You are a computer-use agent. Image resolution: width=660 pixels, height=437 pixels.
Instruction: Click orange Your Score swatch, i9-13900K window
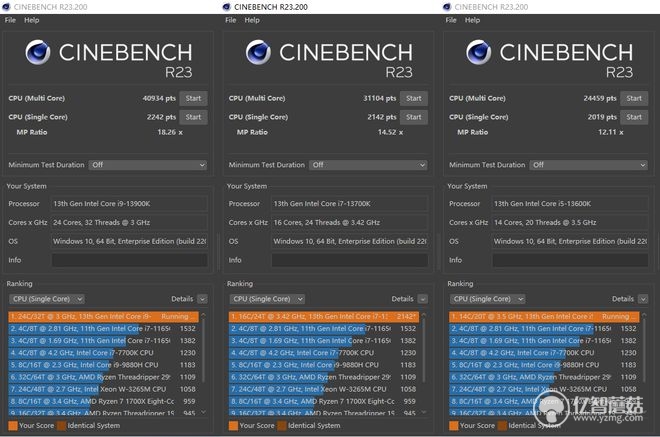(x=13, y=426)
